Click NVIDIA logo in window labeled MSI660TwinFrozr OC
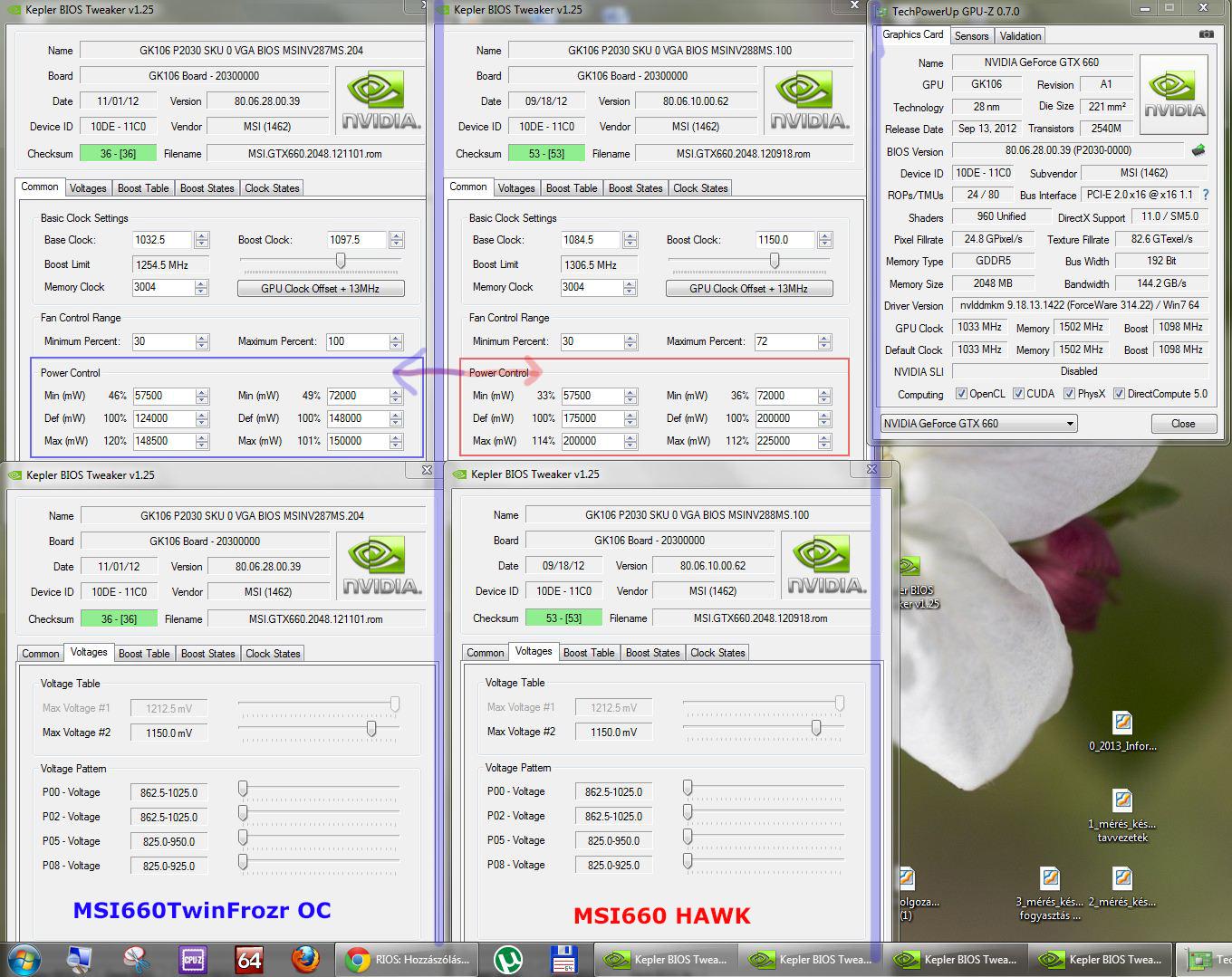This screenshot has height=977, width=1232. (x=381, y=565)
